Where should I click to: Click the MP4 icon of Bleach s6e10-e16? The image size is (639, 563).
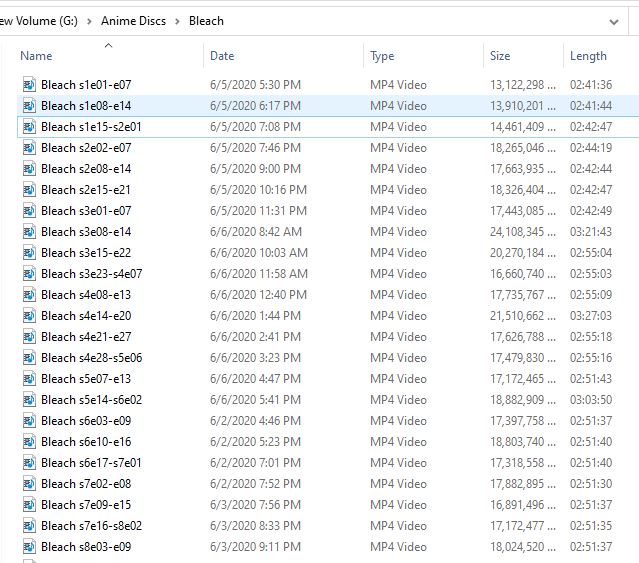[x=29, y=442]
